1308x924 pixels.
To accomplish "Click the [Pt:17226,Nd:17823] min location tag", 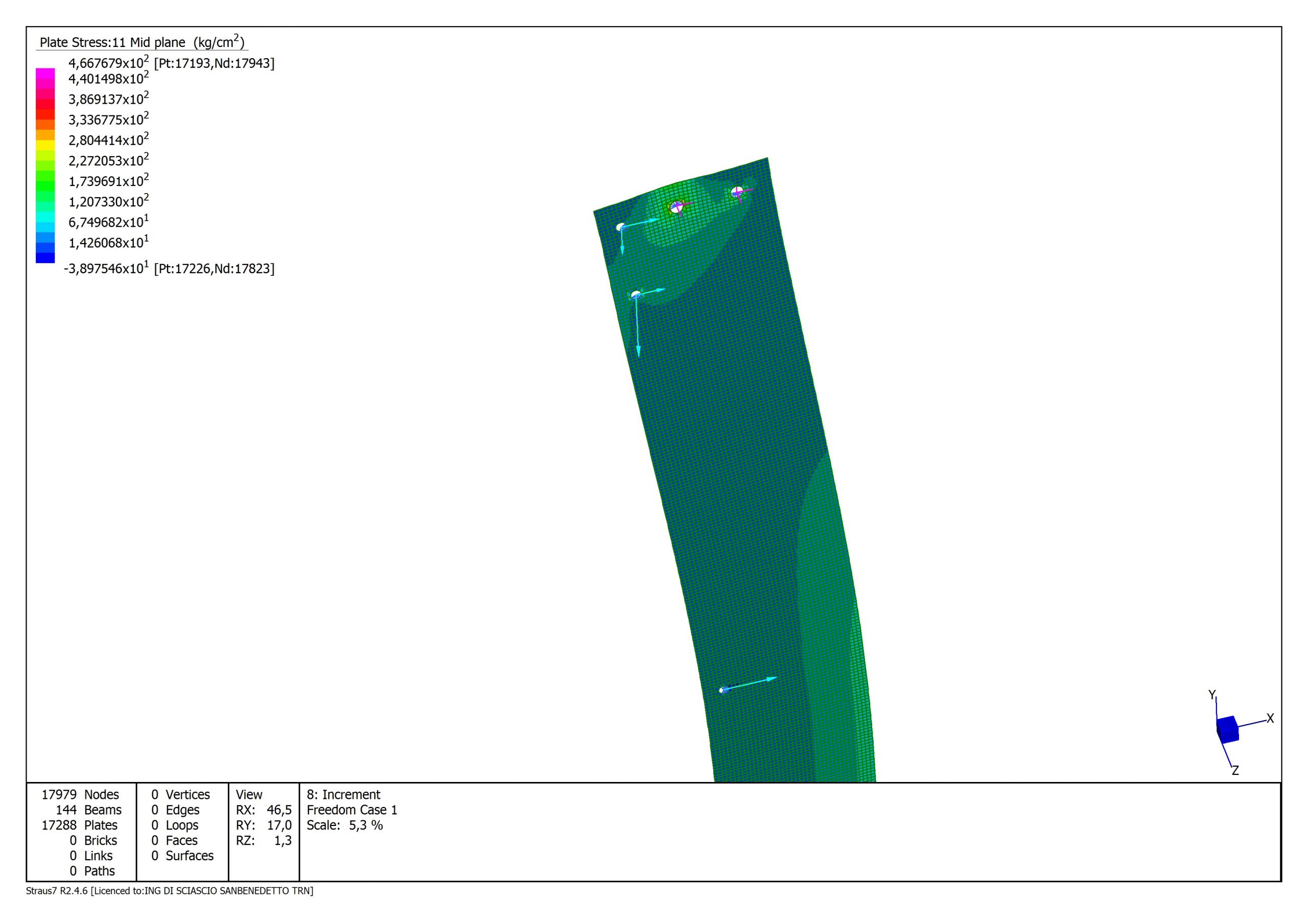I will tap(214, 269).
